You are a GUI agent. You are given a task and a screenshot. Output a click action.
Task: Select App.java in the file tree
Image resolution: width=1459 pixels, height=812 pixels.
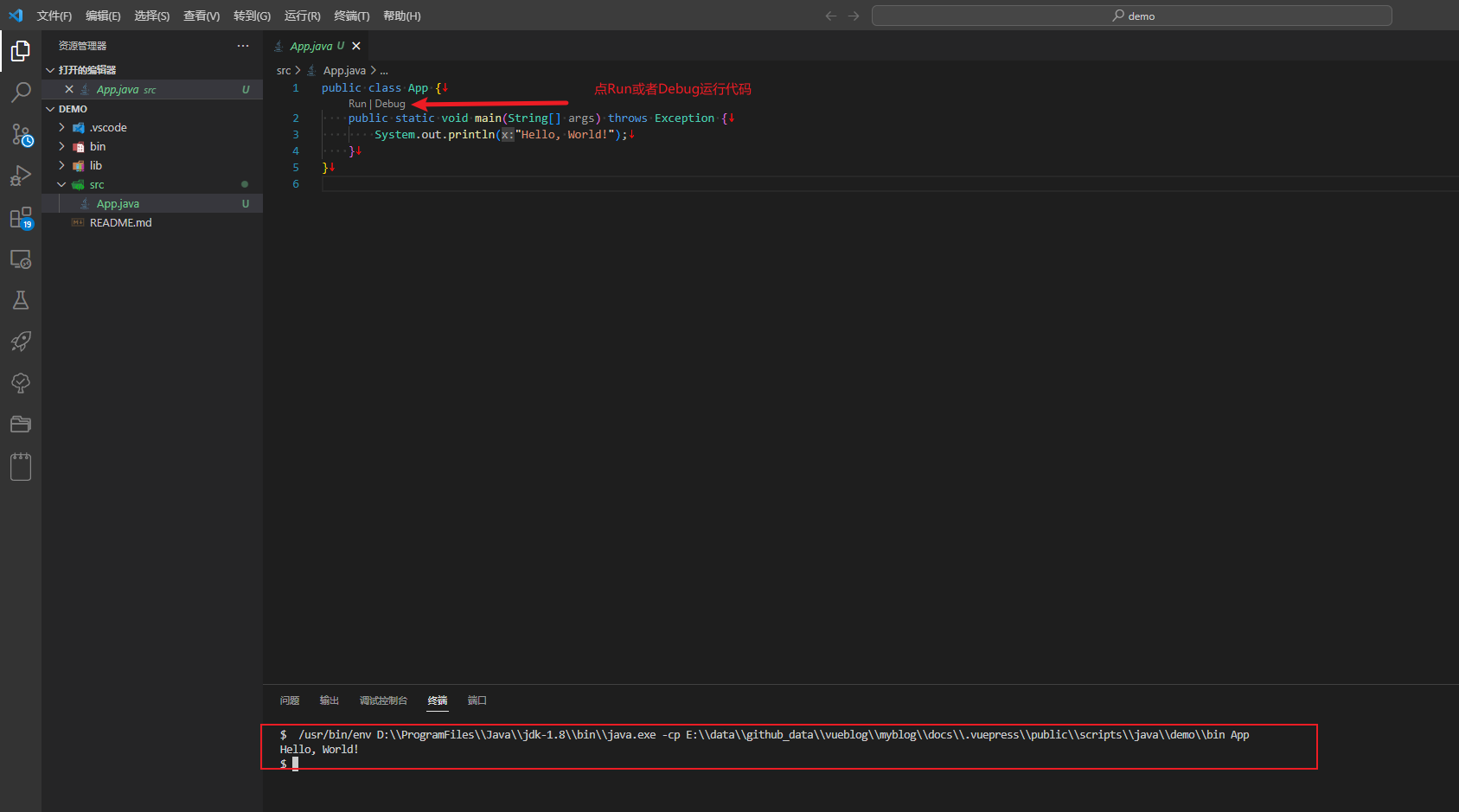pos(152,203)
